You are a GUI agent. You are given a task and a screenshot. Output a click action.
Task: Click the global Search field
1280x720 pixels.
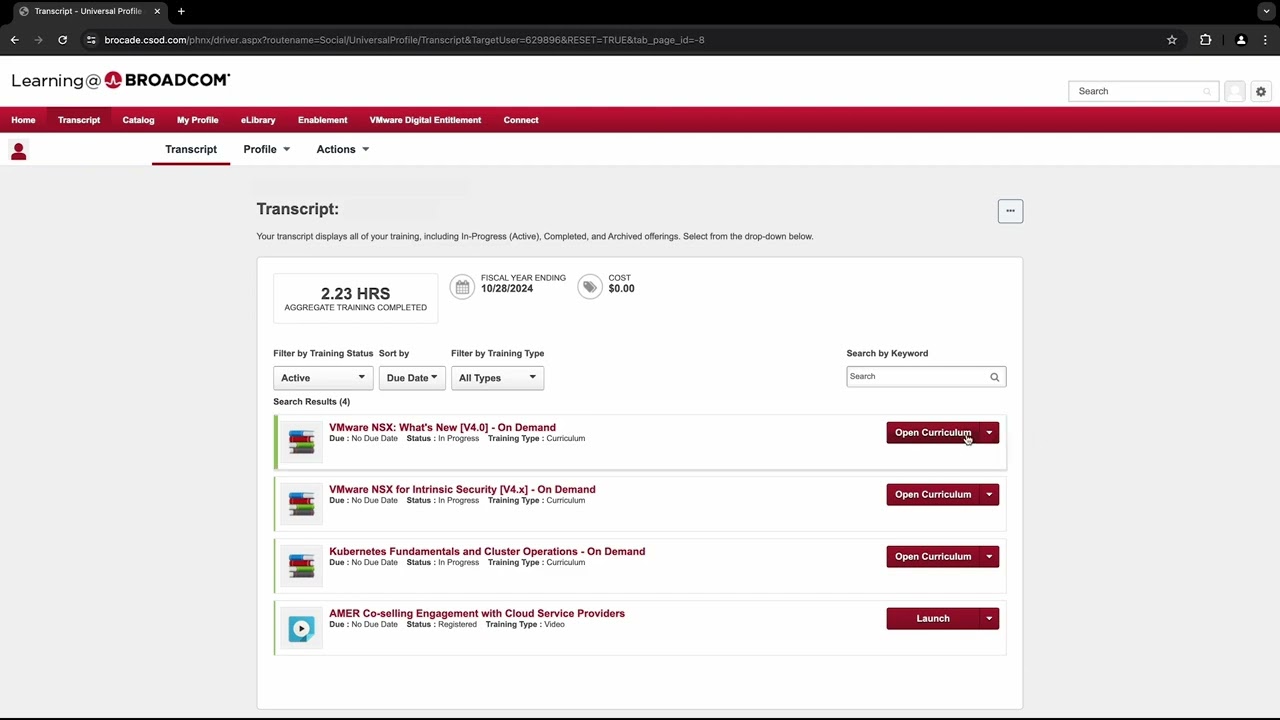[x=1143, y=91]
